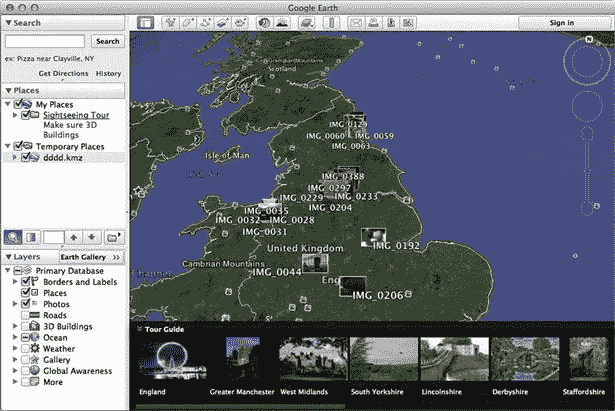Uncheck the My Places checkbox
Image resolution: width=615 pixels, height=411 pixels.
coord(18,104)
